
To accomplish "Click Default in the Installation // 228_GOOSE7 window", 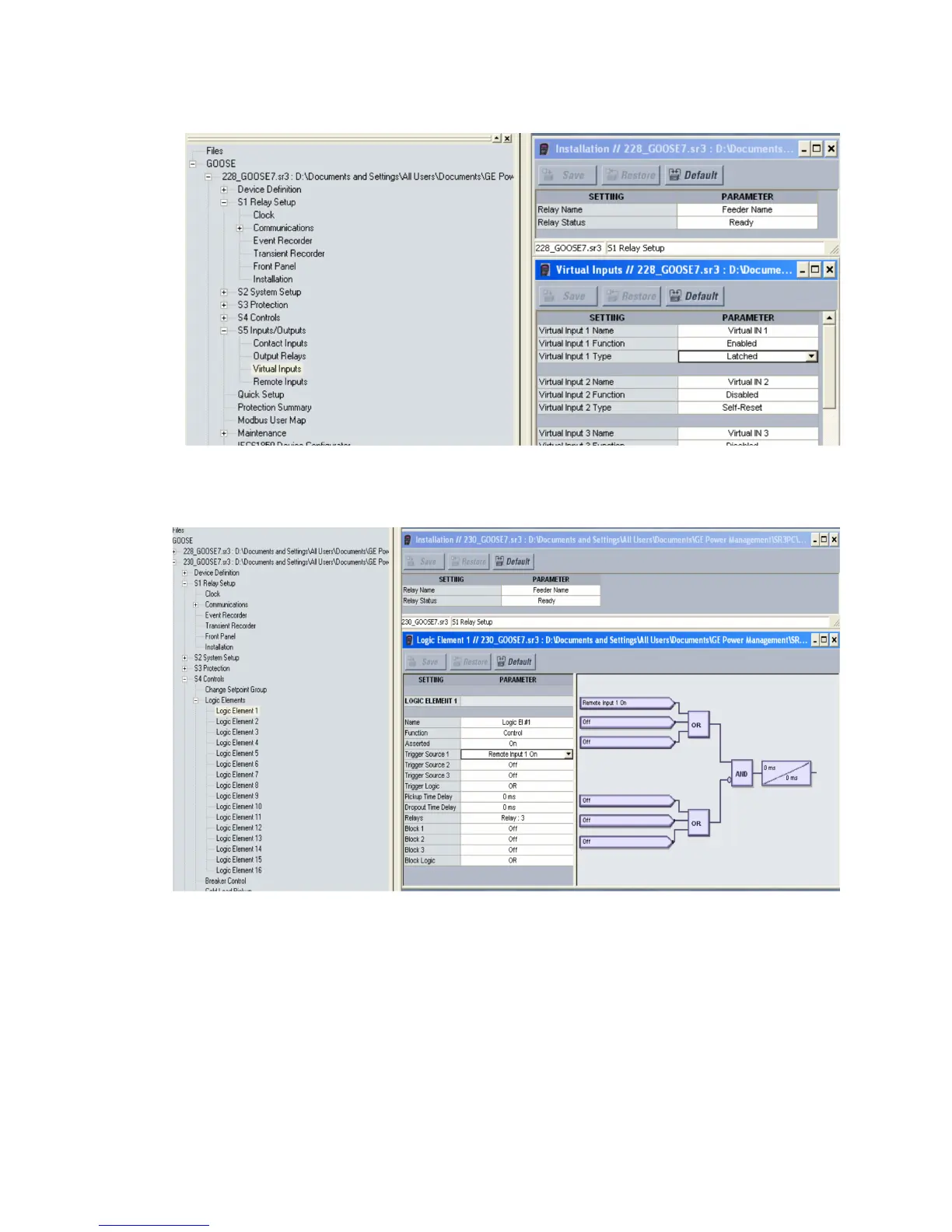I will (x=694, y=176).
